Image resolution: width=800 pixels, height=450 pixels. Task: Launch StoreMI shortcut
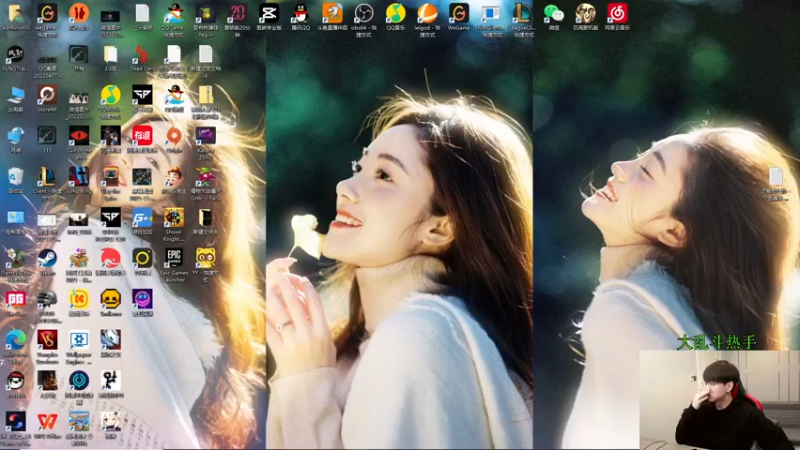(47, 95)
